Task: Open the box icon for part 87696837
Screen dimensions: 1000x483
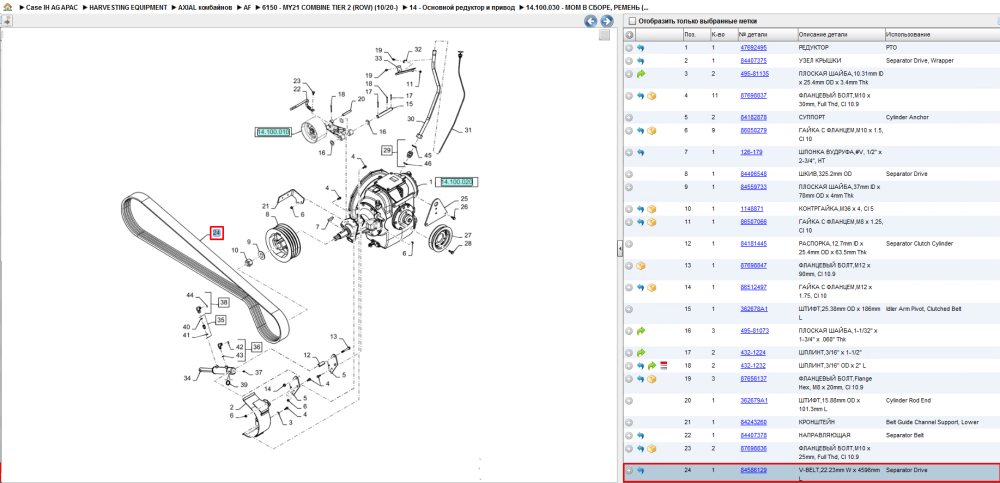Action: pyautogui.click(x=652, y=96)
